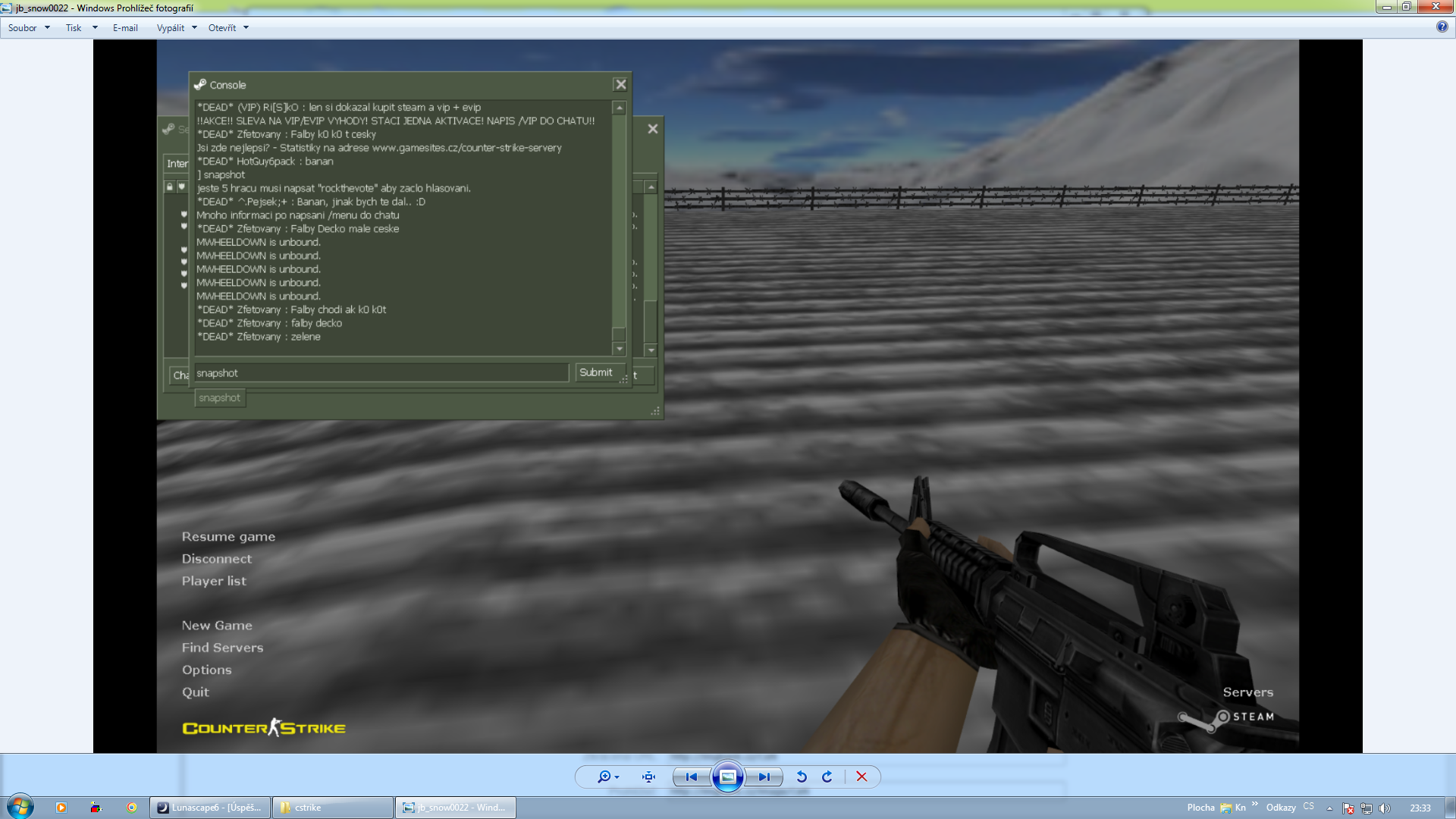Click the Steam icon in Console title

point(200,84)
